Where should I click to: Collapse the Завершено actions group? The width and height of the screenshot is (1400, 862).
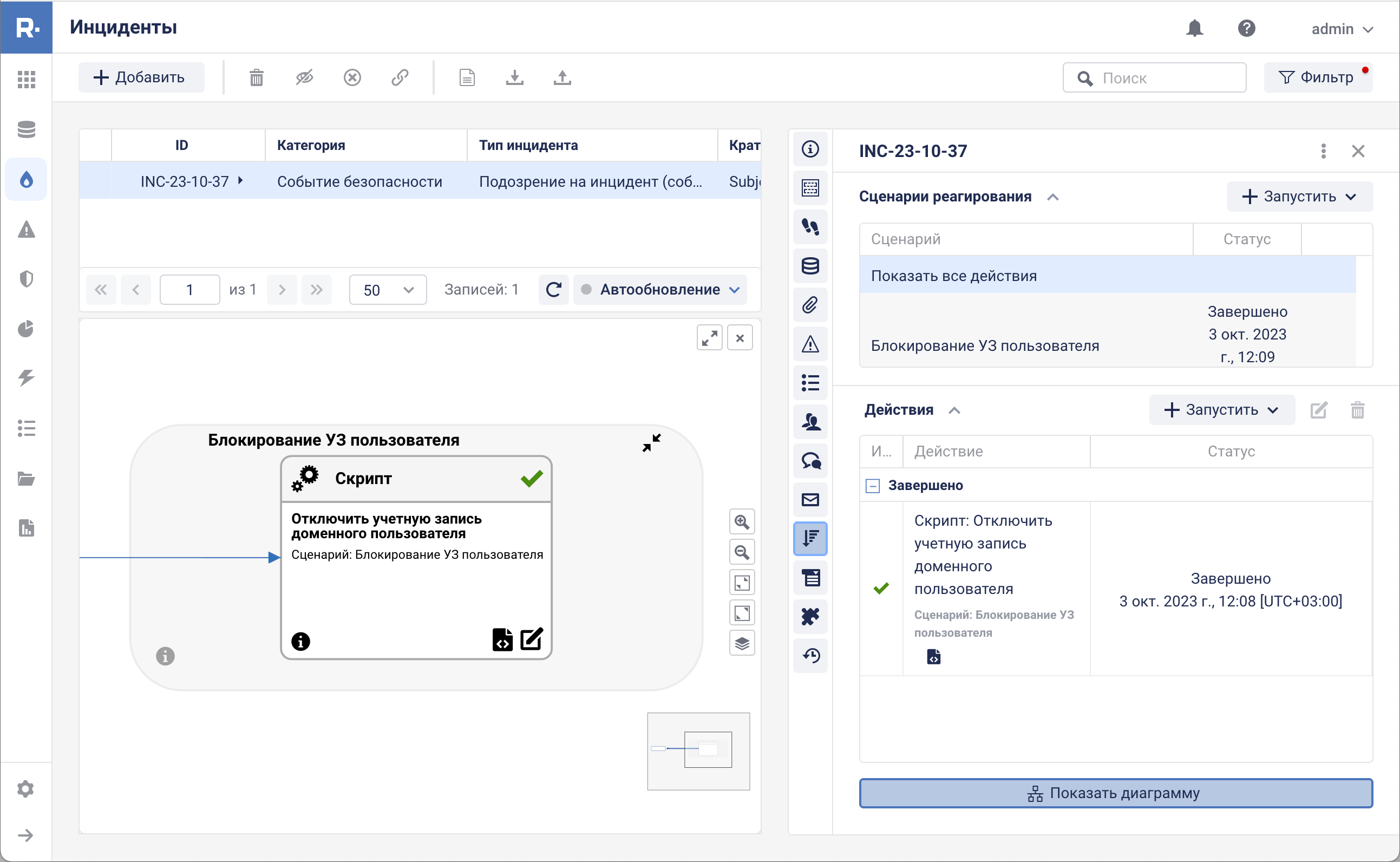pyautogui.click(x=872, y=486)
